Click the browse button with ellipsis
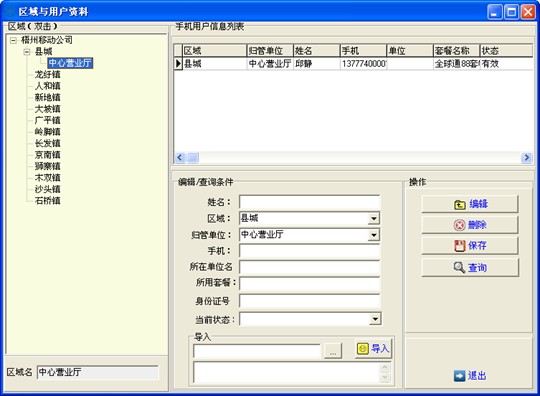 (x=333, y=351)
